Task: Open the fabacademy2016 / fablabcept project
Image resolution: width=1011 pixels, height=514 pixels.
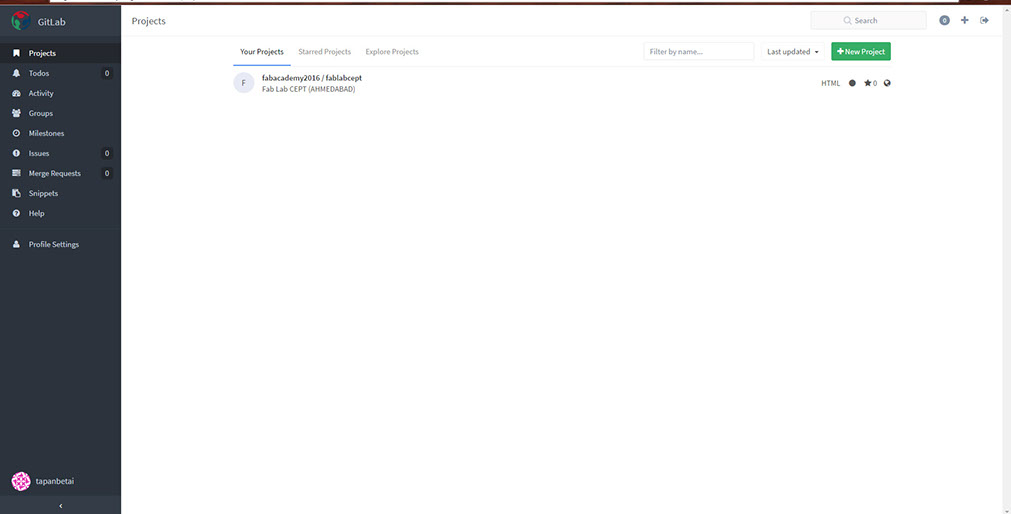Action: [x=311, y=78]
